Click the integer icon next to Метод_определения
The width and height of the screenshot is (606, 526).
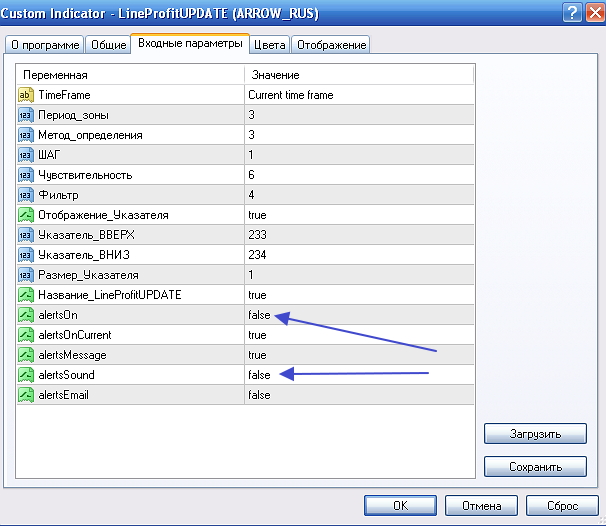26,135
